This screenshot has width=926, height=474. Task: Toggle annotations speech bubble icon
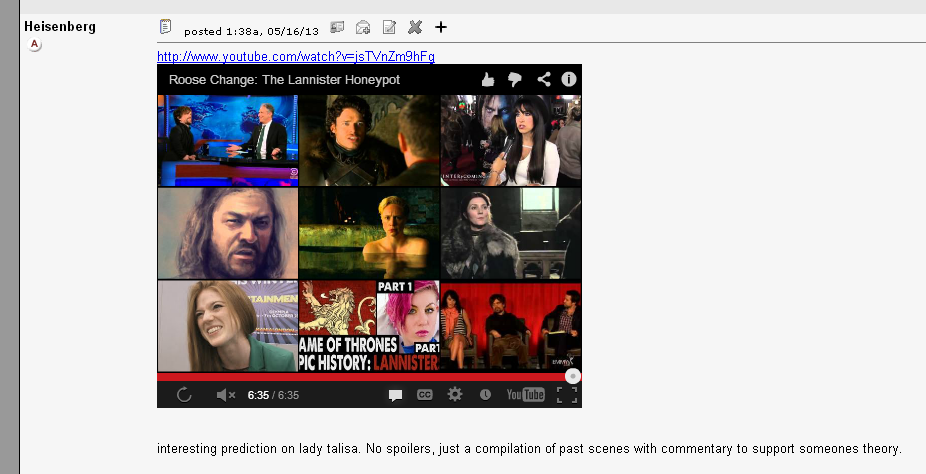(395, 395)
